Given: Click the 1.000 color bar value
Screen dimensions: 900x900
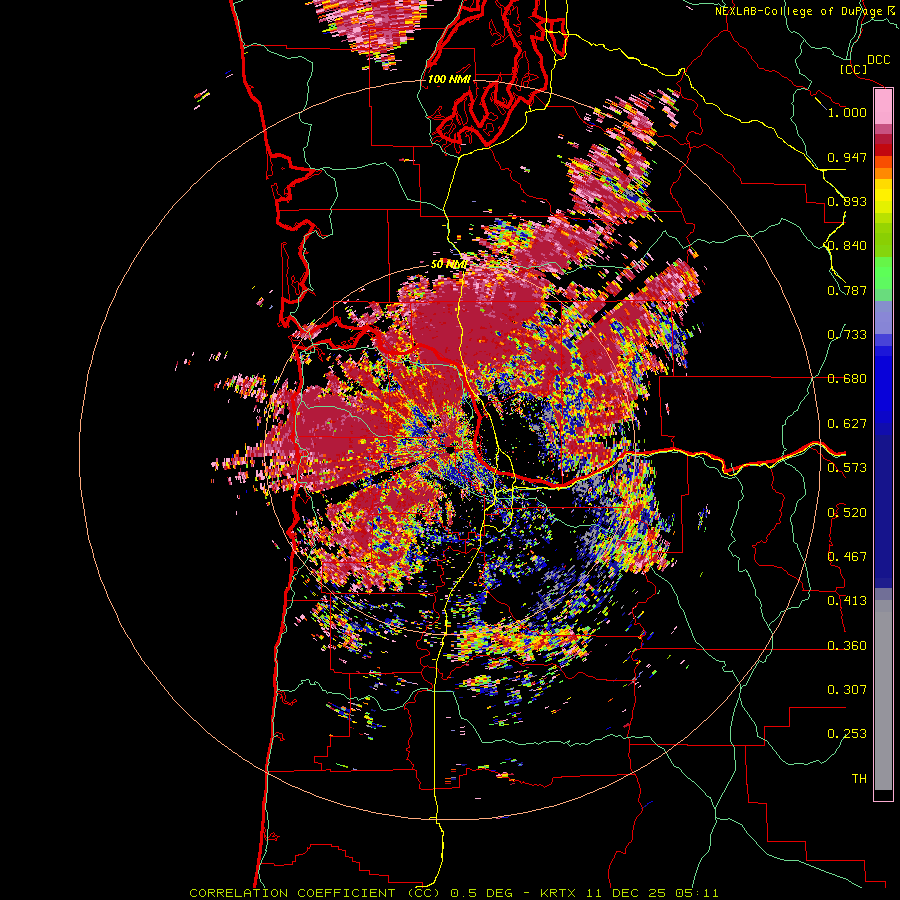Looking at the screenshot, I should tap(847, 112).
